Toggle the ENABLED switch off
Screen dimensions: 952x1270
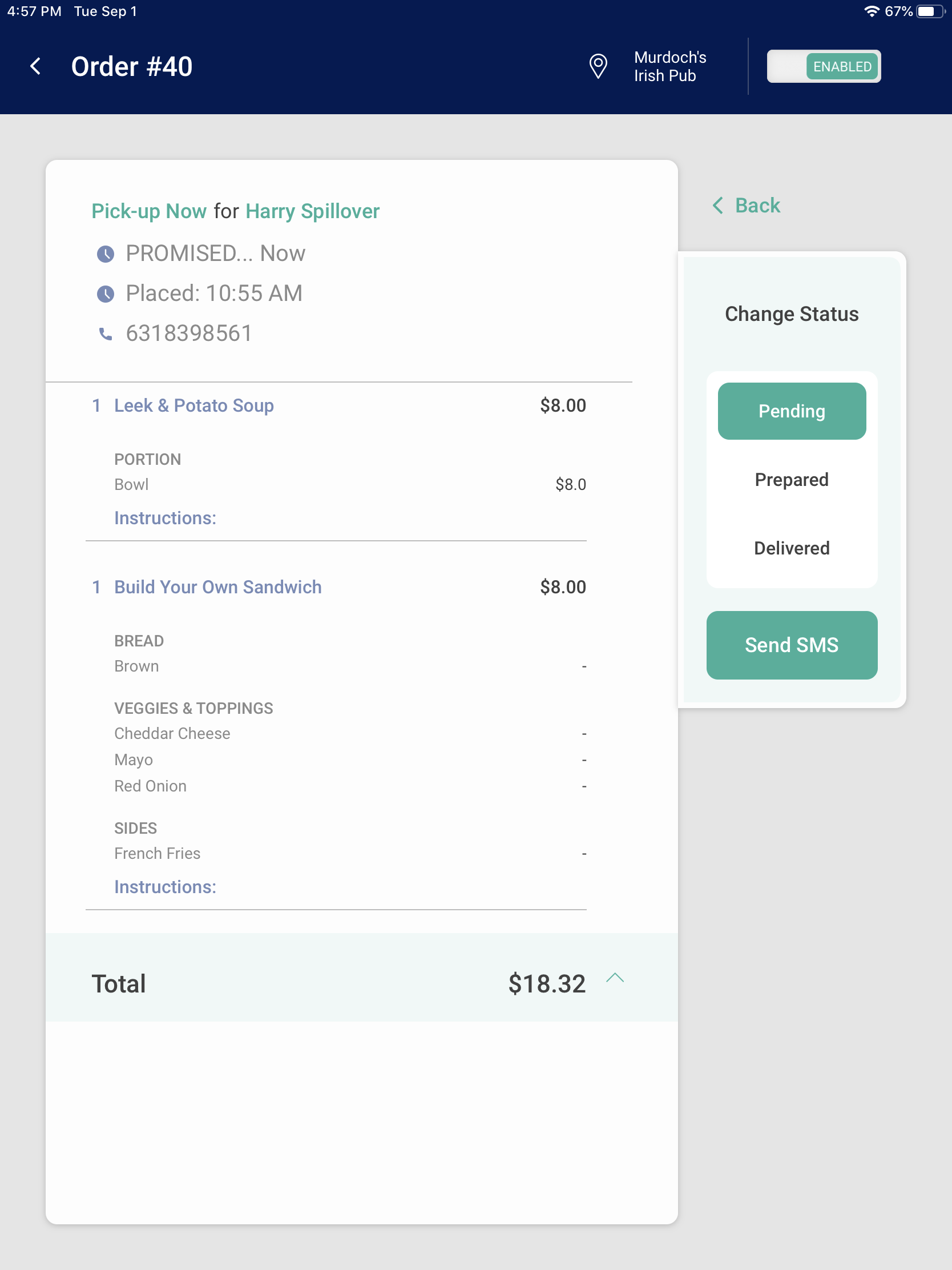(x=824, y=66)
